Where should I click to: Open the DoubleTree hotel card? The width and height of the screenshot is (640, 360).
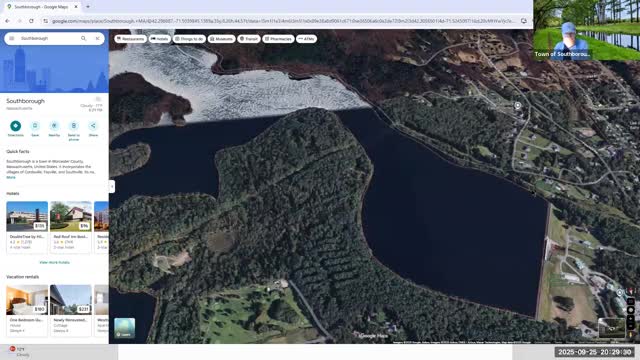(27, 227)
